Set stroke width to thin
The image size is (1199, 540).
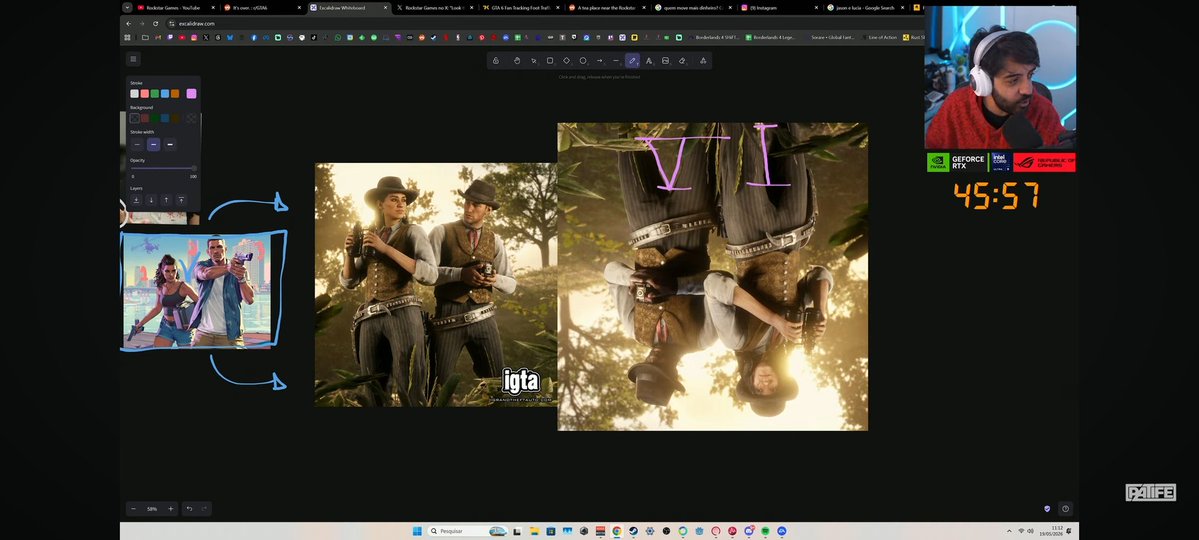pos(137,145)
